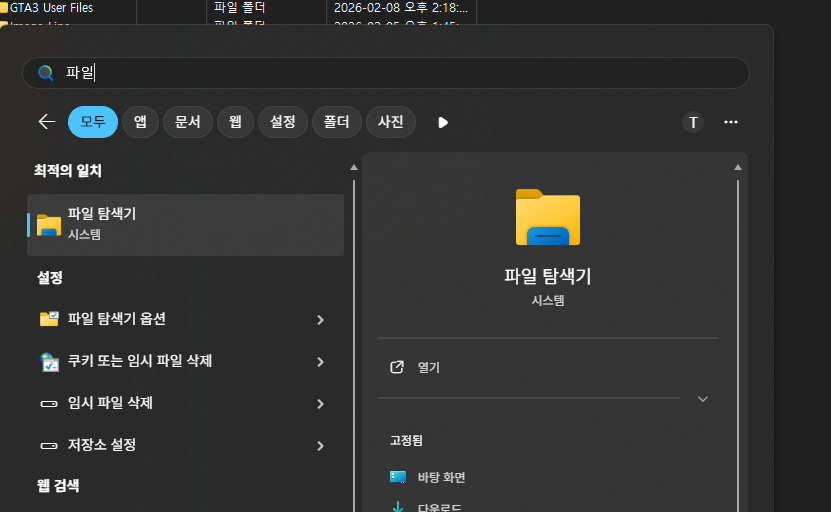
Task: Select the 설정 filter tab
Action: coord(282,122)
